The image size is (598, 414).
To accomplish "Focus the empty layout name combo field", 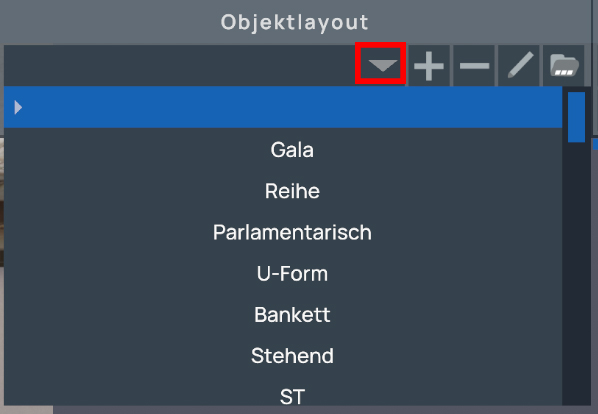I will [x=179, y=66].
